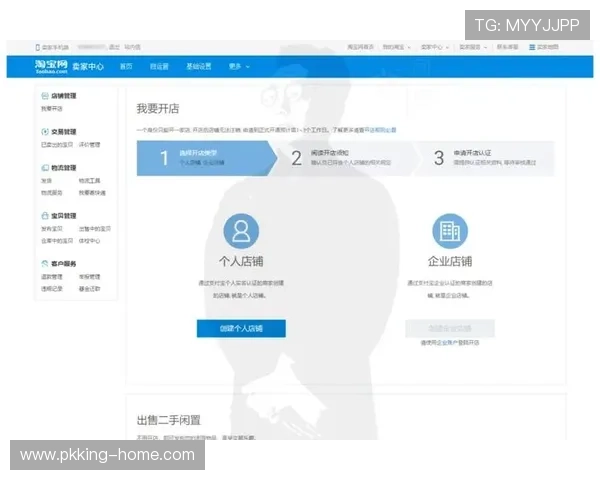600x480 pixels.
Task: Click 卖家地图 in the top bar
Action: pos(548,47)
